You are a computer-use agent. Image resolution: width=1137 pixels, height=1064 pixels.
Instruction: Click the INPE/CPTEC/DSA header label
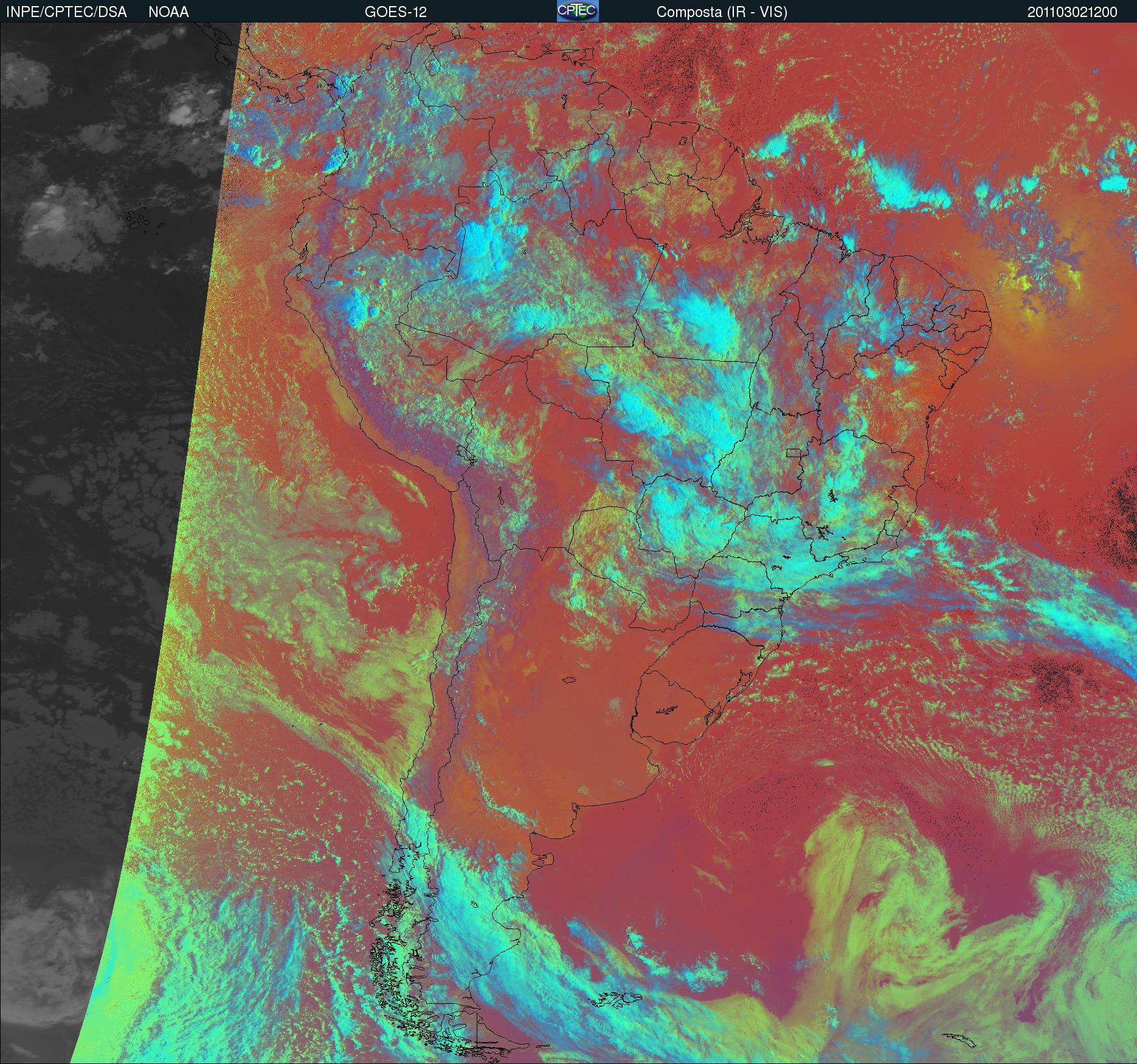pyautogui.click(x=66, y=12)
